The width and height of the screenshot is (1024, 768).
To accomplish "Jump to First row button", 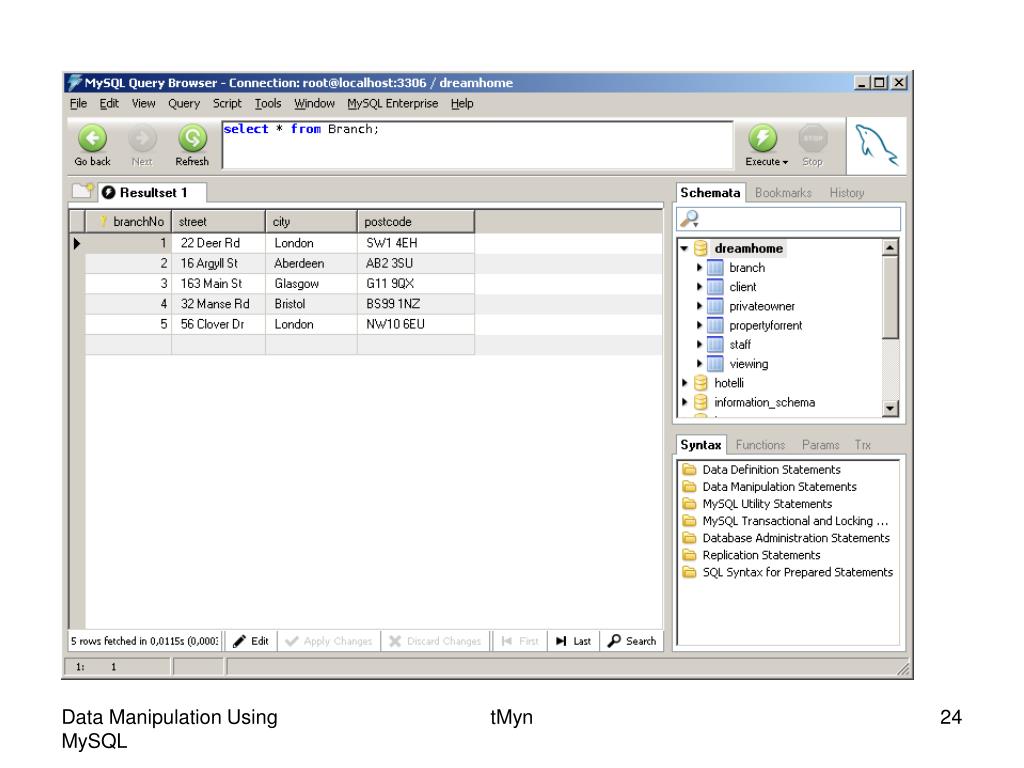I will (x=520, y=641).
